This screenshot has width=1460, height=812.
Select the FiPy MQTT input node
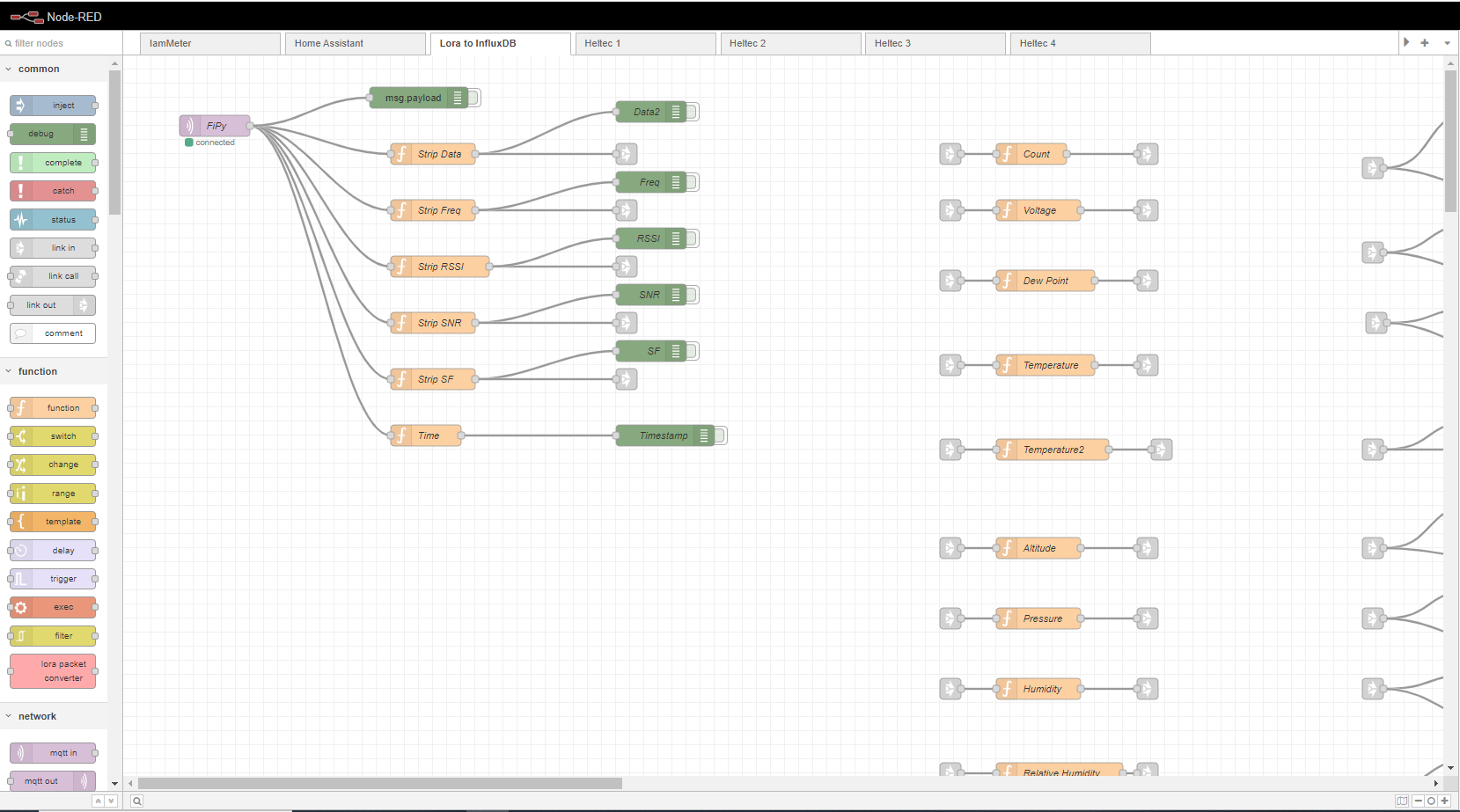215,126
